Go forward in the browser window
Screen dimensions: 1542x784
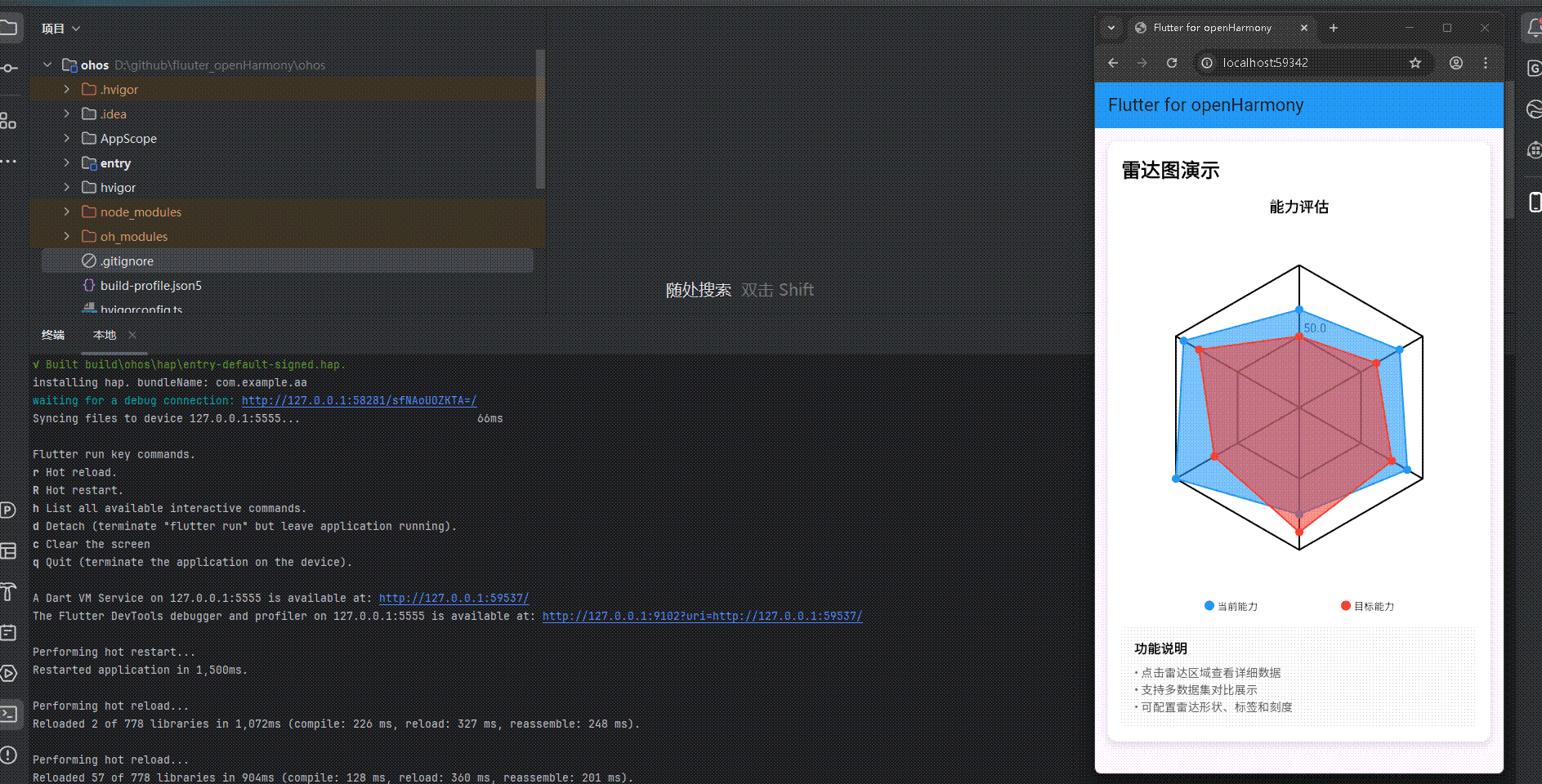click(1142, 63)
